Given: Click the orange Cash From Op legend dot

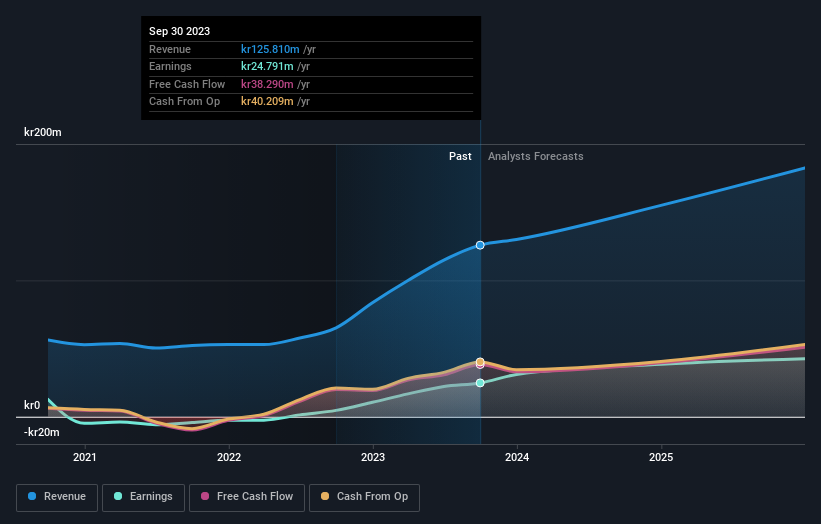Looking at the screenshot, I should click(x=325, y=496).
